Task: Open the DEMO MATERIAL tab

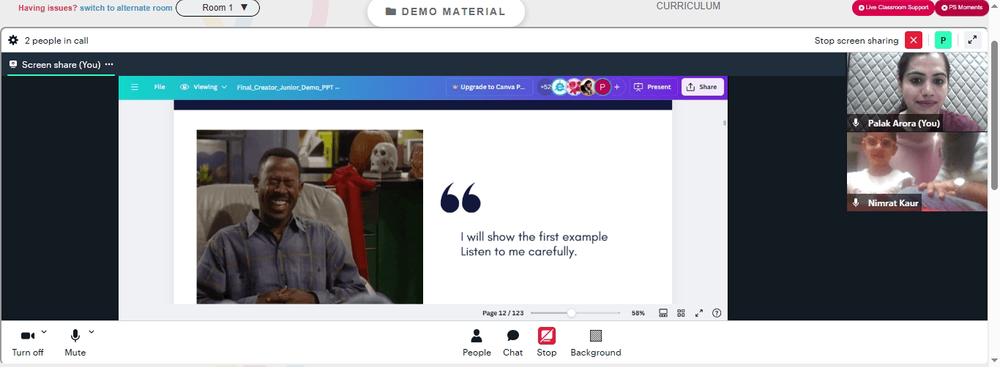Action: (x=446, y=12)
